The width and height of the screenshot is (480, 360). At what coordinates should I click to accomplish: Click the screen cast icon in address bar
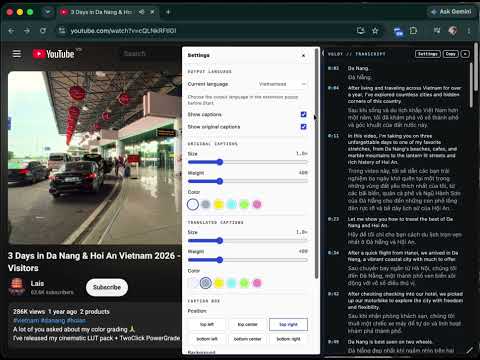361,31
